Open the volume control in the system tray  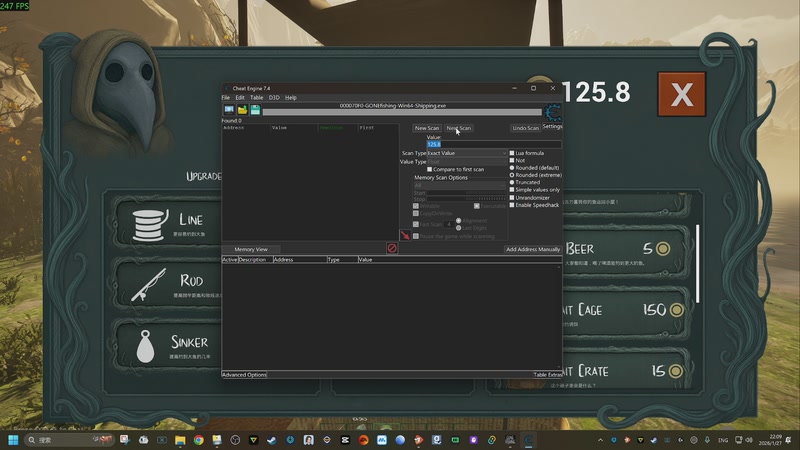[x=749, y=440]
